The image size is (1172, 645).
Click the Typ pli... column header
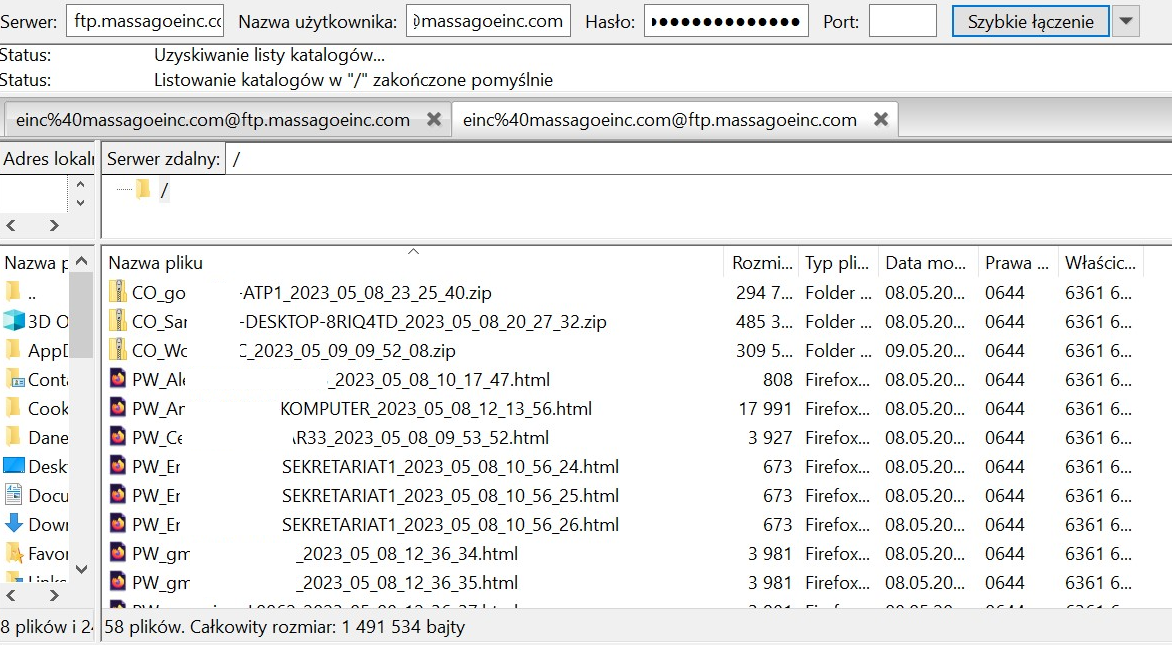click(838, 262)
